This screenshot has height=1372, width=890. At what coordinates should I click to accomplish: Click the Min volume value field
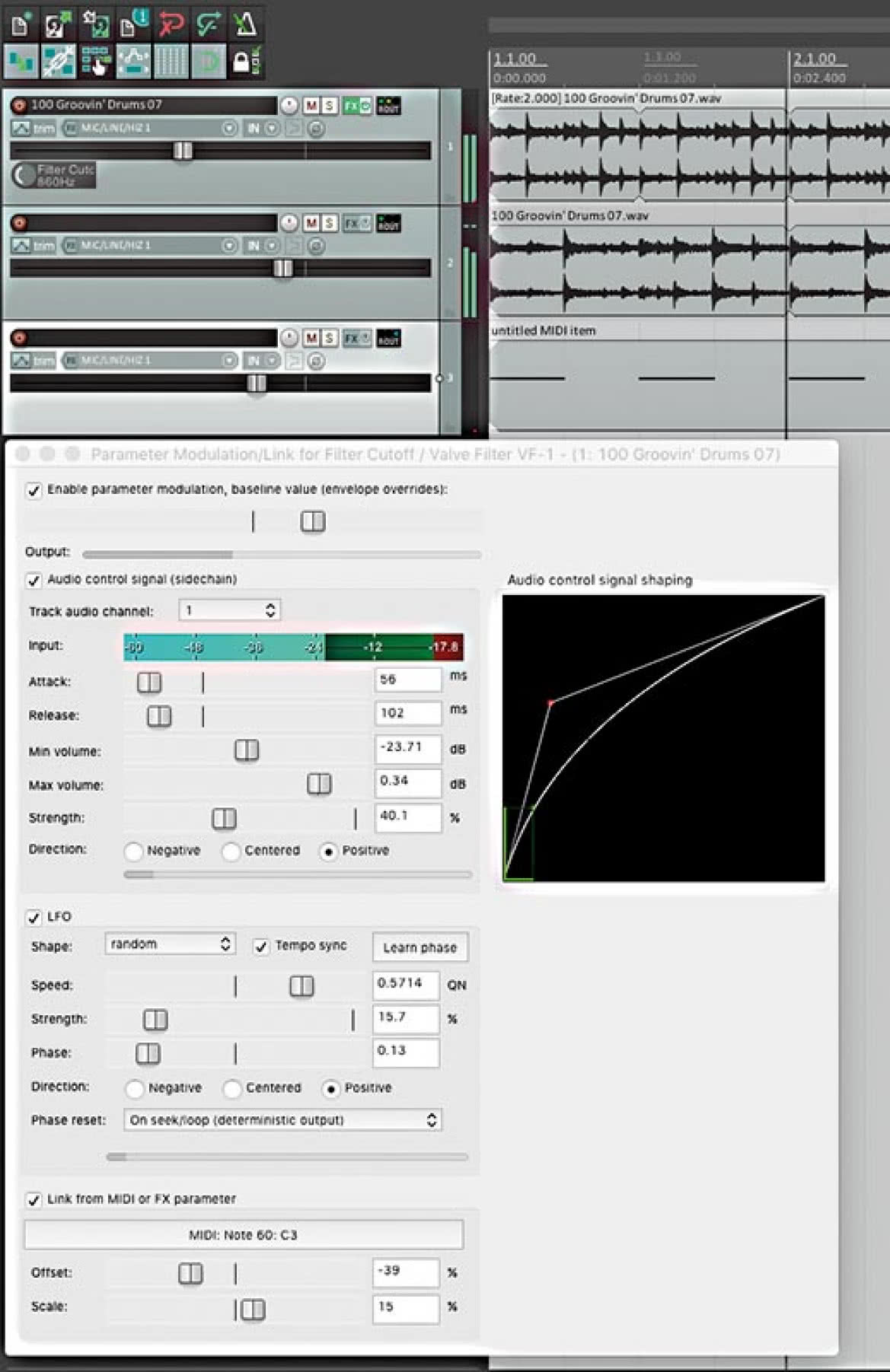[x=407, y=749]
